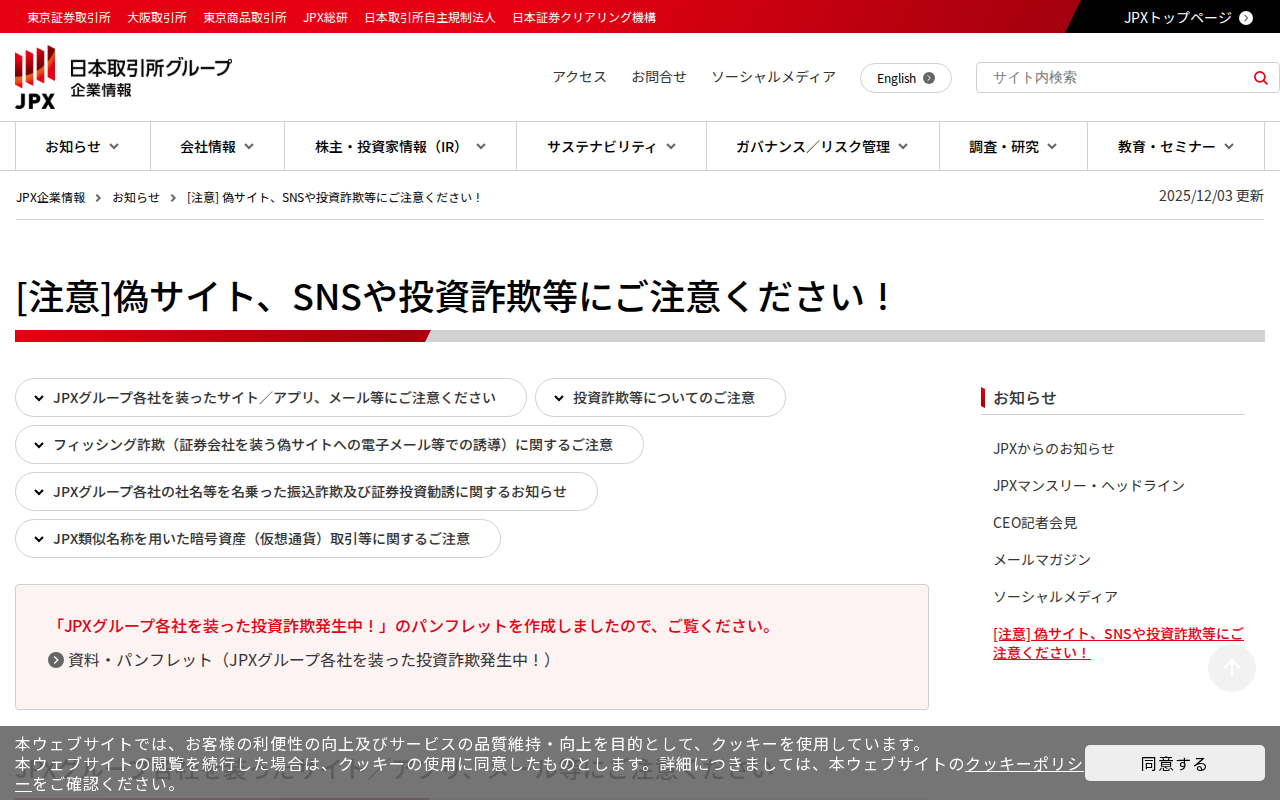
Task: Expand the 会社情報 navigation menu
Action: tap(217, 147)
